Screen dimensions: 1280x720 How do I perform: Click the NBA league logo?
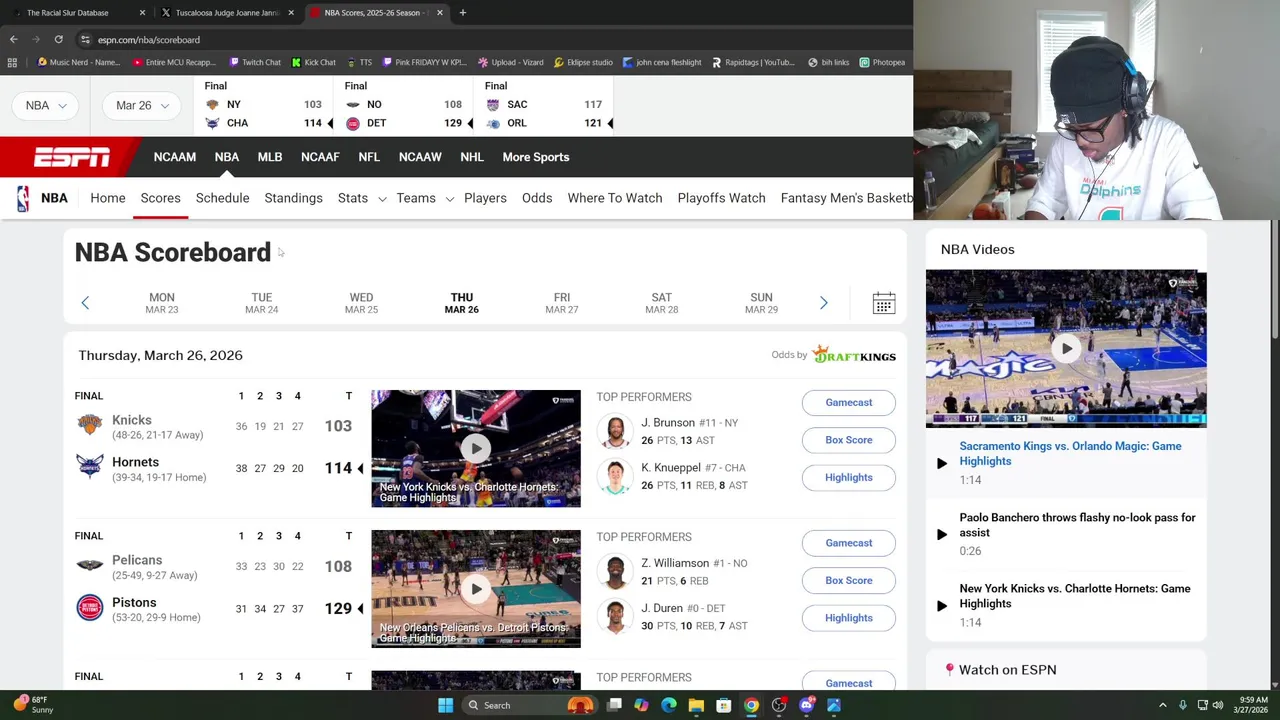[23, 198]
